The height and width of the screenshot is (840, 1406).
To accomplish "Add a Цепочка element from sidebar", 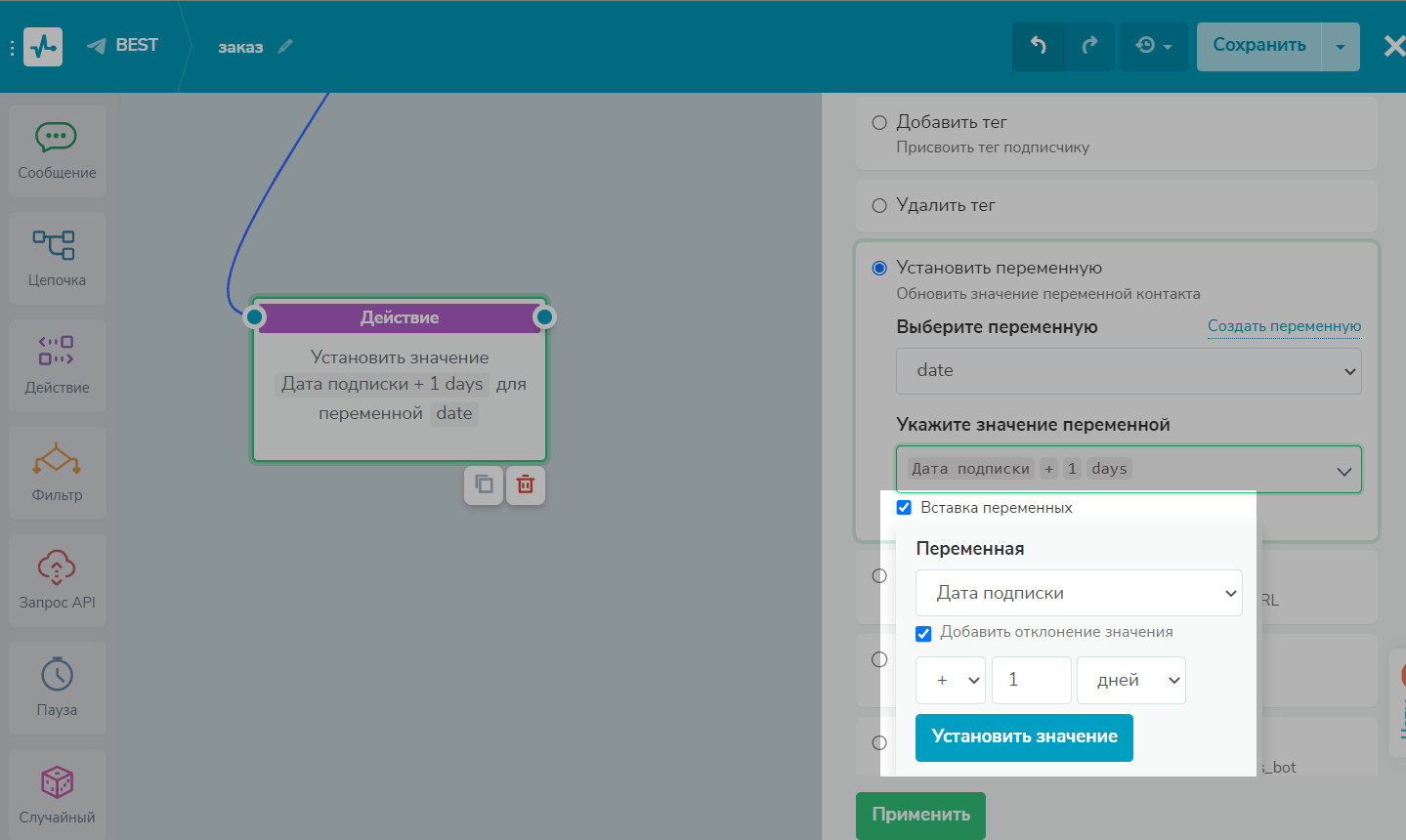I will point(57,258).
